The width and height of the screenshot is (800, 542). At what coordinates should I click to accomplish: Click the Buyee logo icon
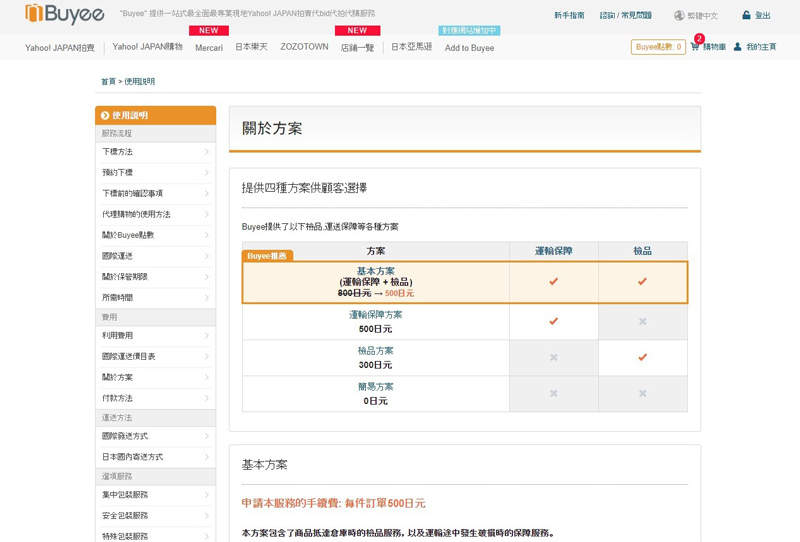(33, 13)
